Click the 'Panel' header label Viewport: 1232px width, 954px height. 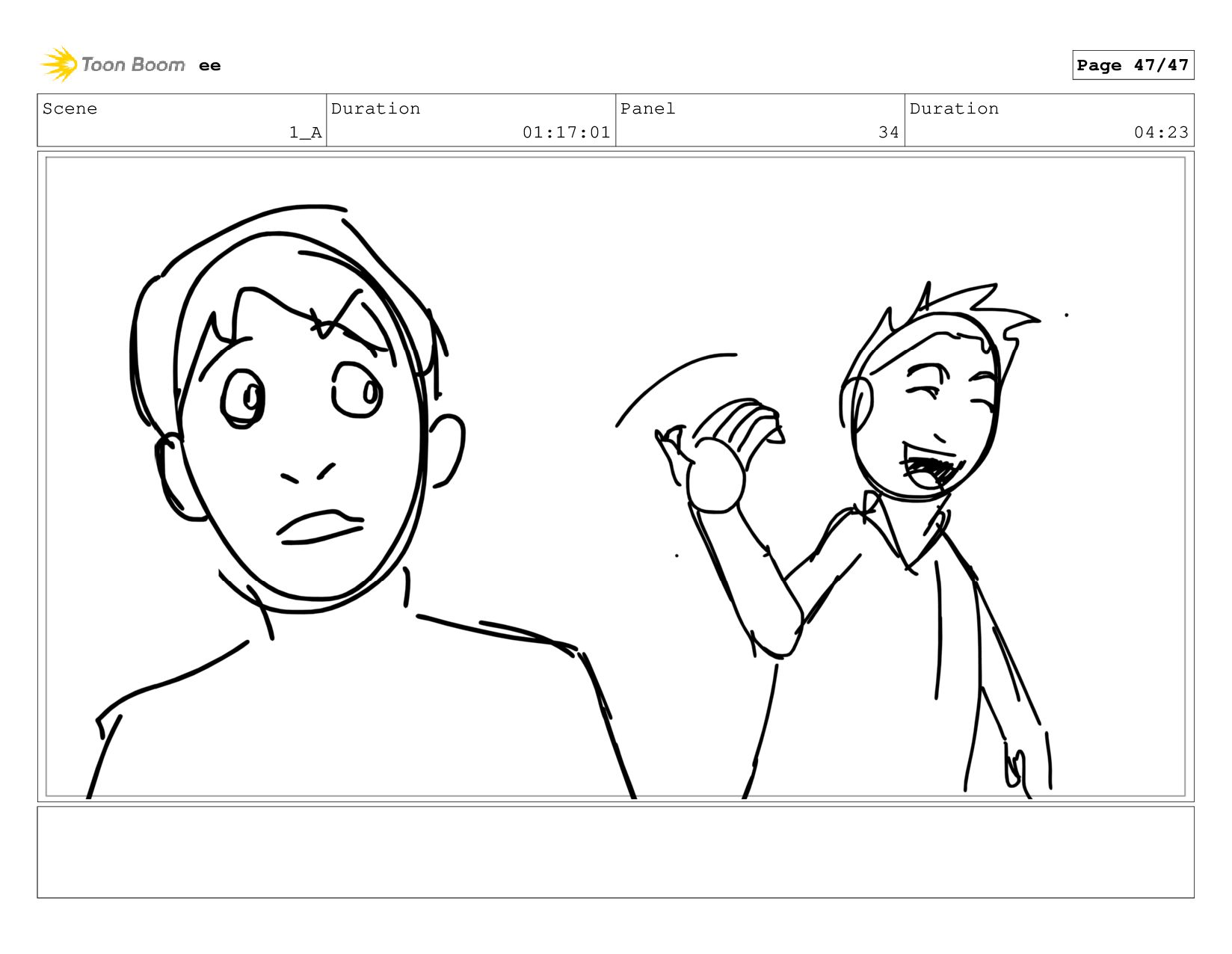[647, 108]
